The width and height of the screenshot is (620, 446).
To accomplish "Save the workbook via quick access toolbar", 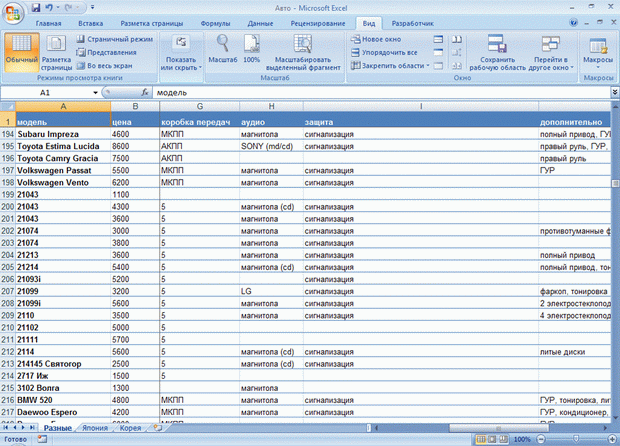I will coord(36,8).
